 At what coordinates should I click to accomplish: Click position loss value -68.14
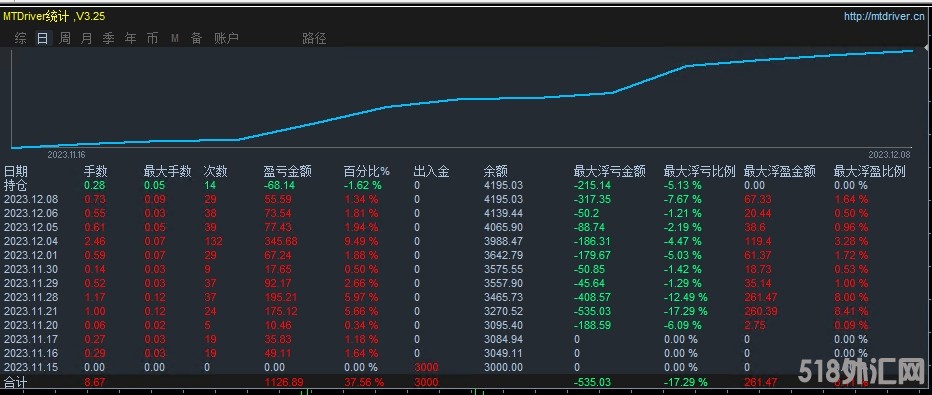[280, 185]
